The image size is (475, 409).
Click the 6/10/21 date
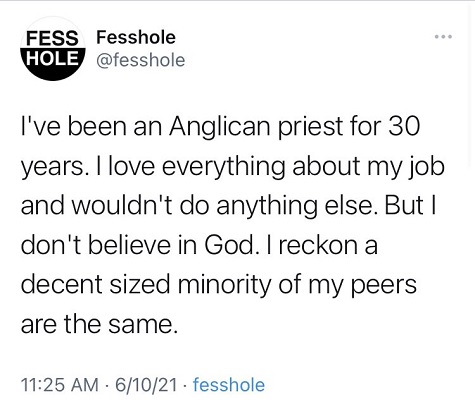pyautogui.click(x=146, y=385)
